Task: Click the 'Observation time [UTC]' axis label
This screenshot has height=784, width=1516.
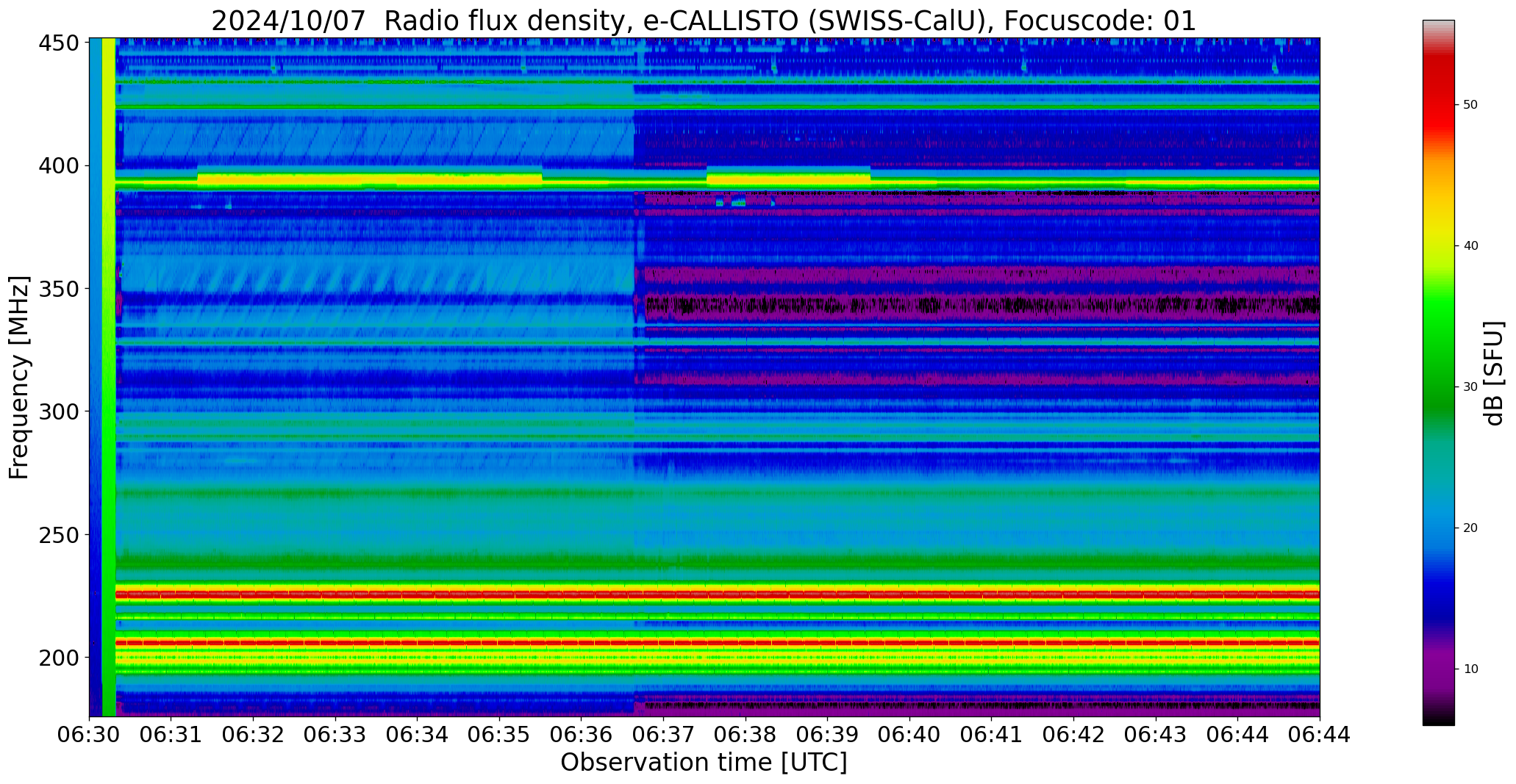Action: pyautogui.click(x=704, y=763)
